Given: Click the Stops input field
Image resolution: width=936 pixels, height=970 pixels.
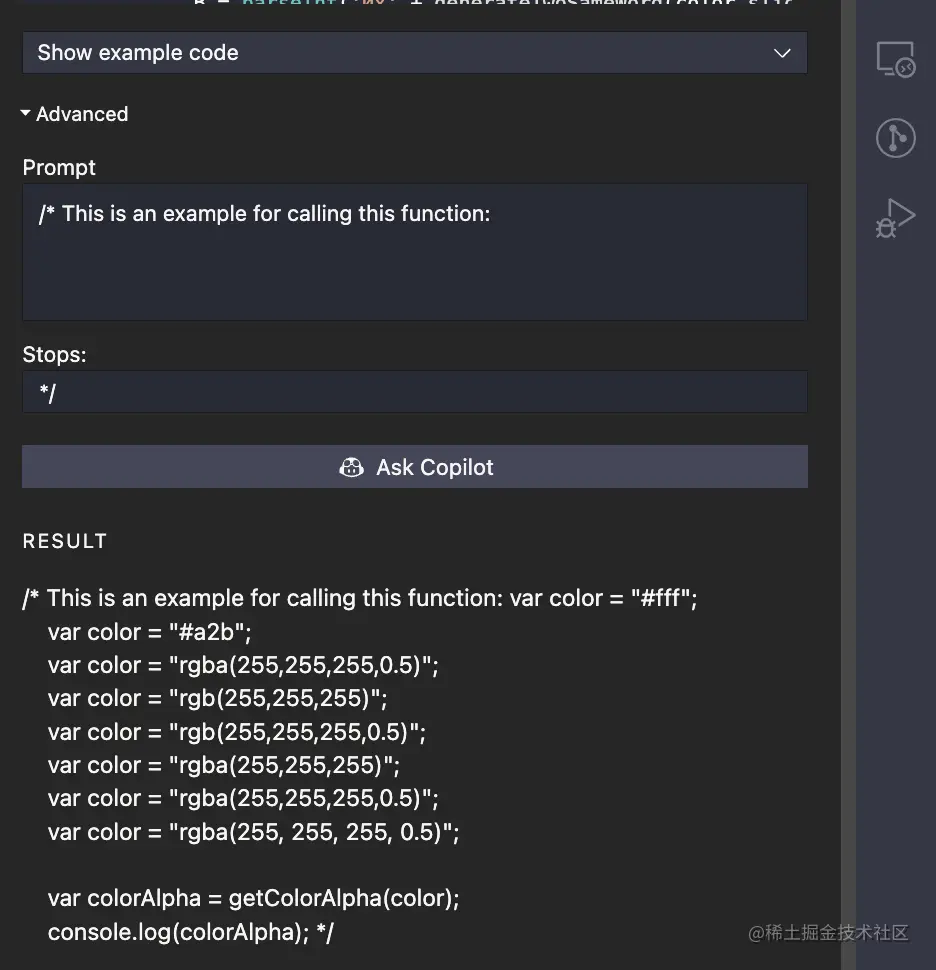Looking at the screenshot, I should tap(414, 392).
